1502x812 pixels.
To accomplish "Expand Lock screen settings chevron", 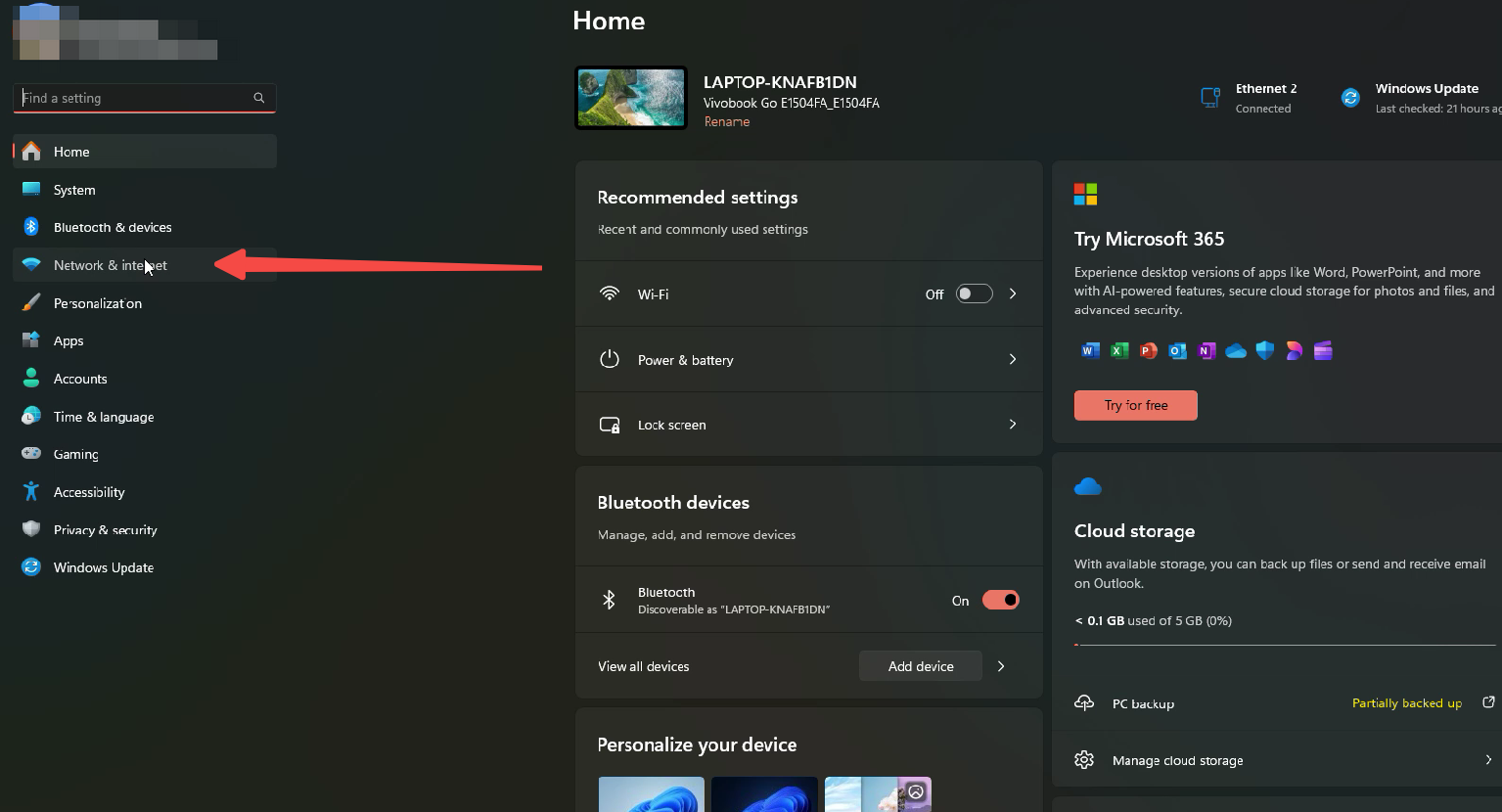I will click(x=1013, y=425).
